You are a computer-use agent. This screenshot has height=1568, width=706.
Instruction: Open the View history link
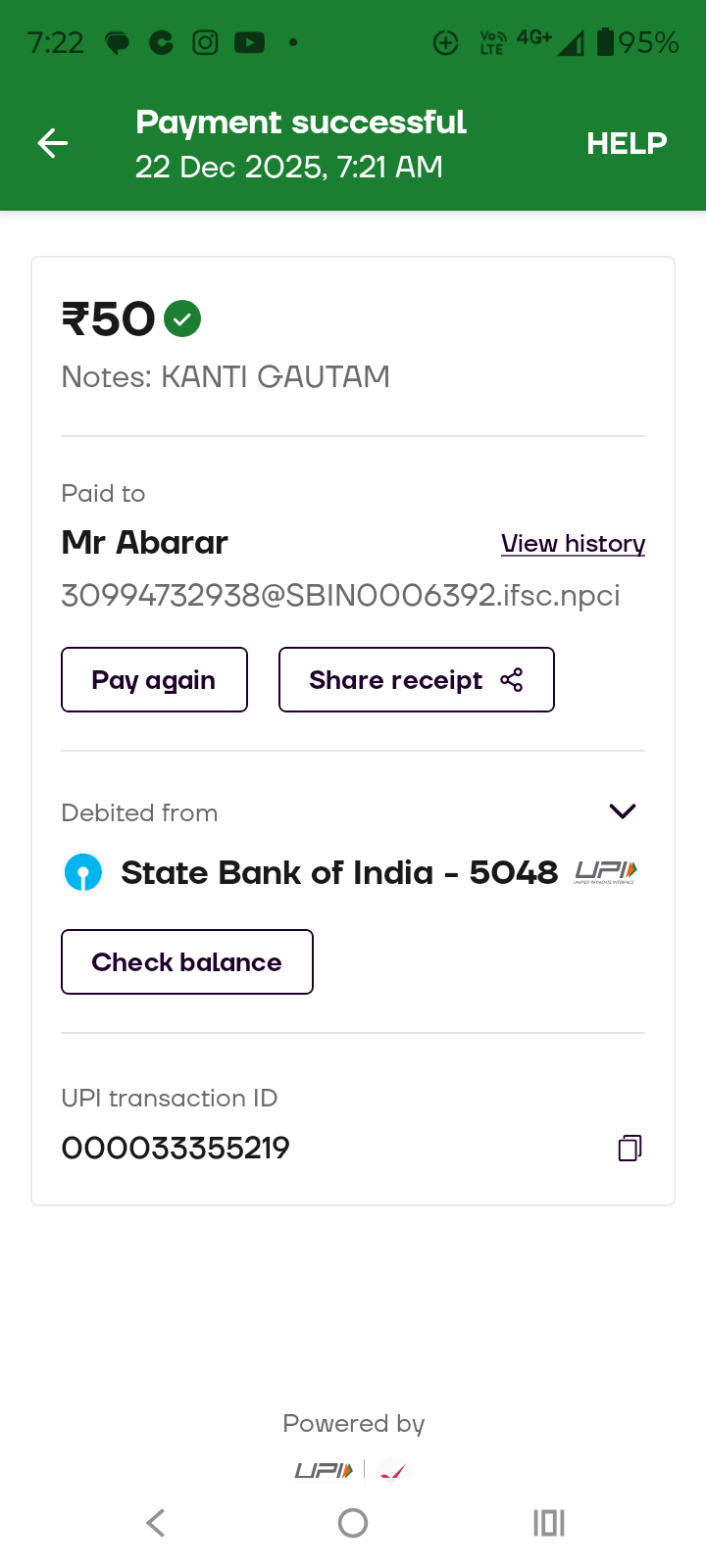(x=573, y=543)
